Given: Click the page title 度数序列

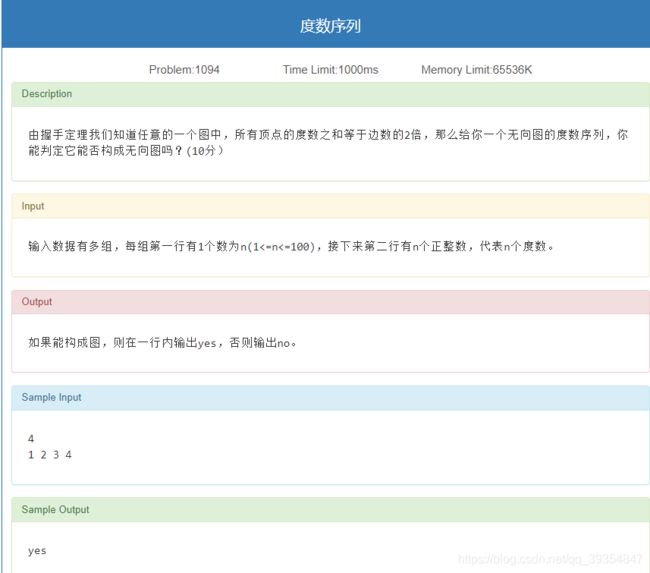Looking at the screenshot, I should click(x=330, y=26).
